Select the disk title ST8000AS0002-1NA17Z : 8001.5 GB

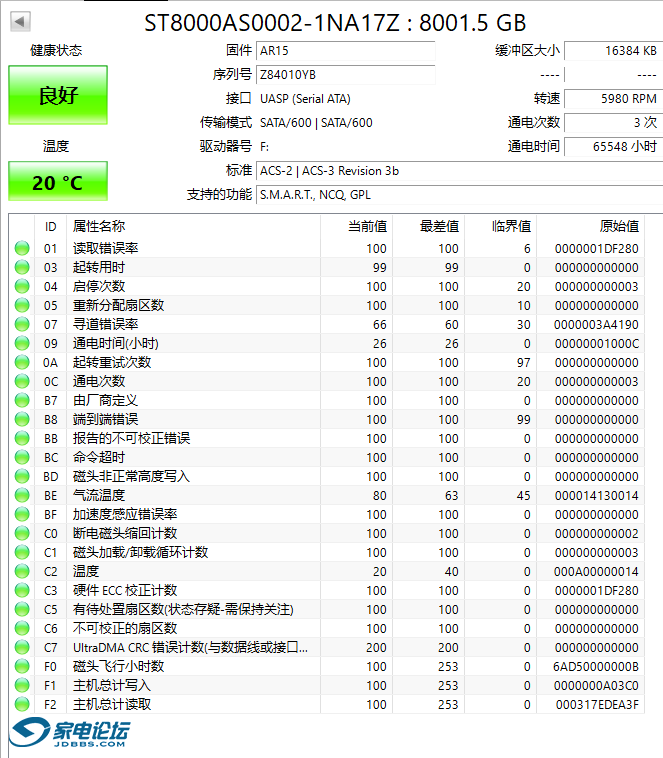coord(335,23)
